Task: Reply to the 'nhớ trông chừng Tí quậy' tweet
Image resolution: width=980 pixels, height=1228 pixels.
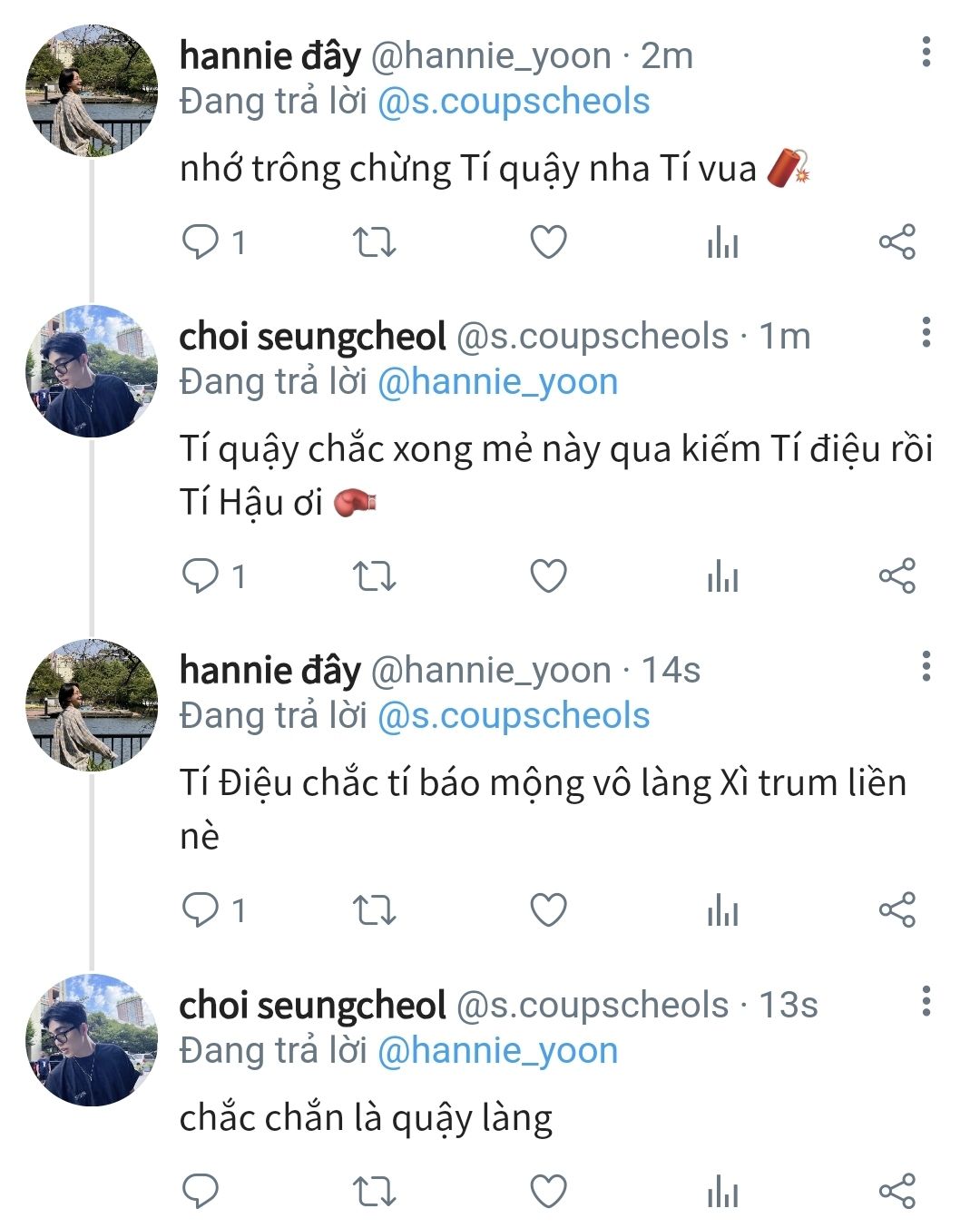Action: pyautogui.click(x=201, y=242)
